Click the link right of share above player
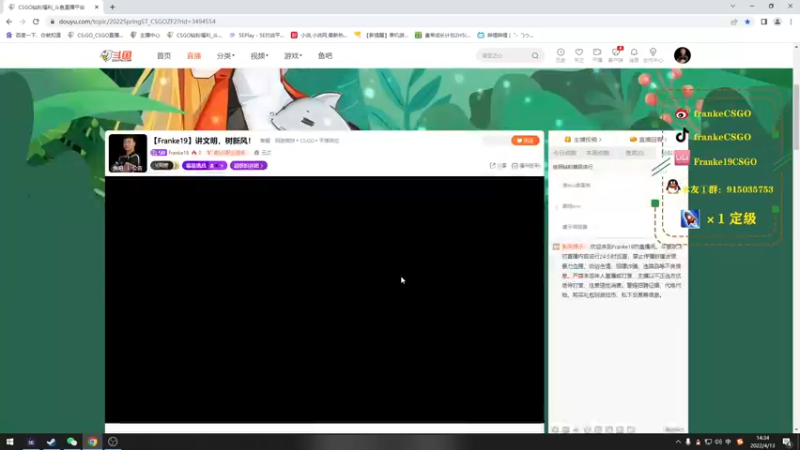800x450 pixels. pos(526,166)
